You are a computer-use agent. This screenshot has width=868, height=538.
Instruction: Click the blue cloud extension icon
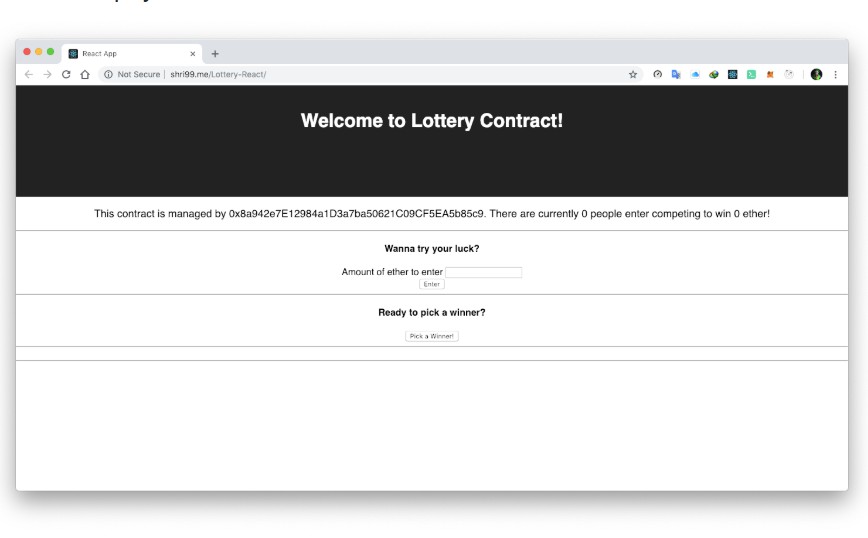click(695, 74)
